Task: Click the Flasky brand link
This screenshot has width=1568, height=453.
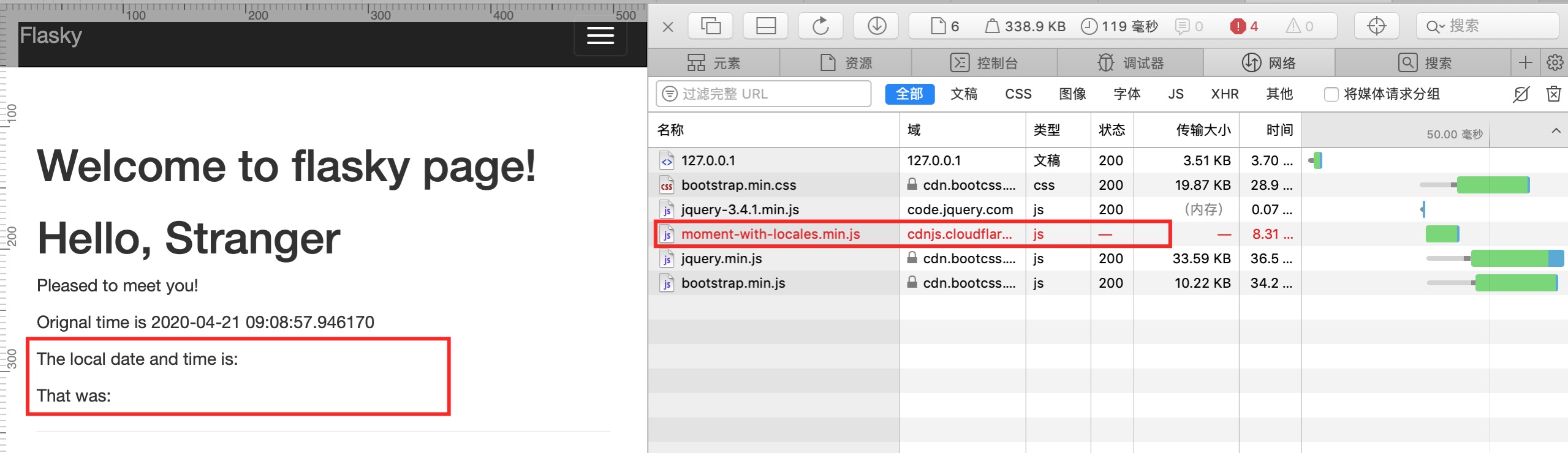Action: click(51, 36)
